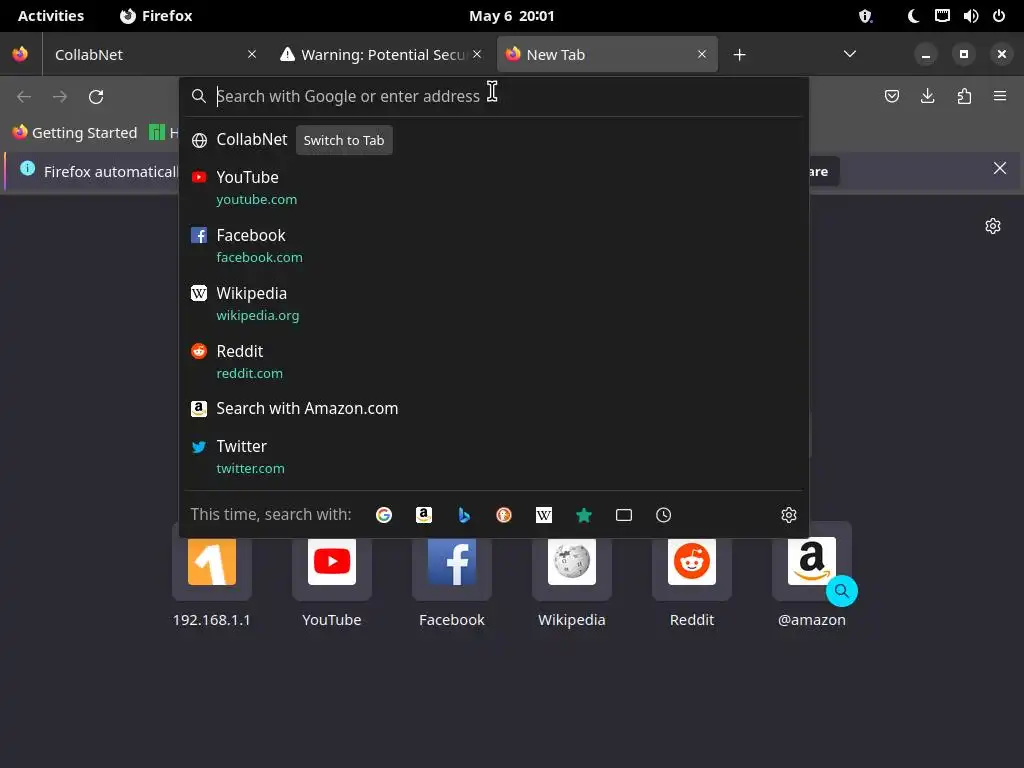This screenshot has width=1024, height=768.
Task: Reload the current page
Action: point(96,97)
